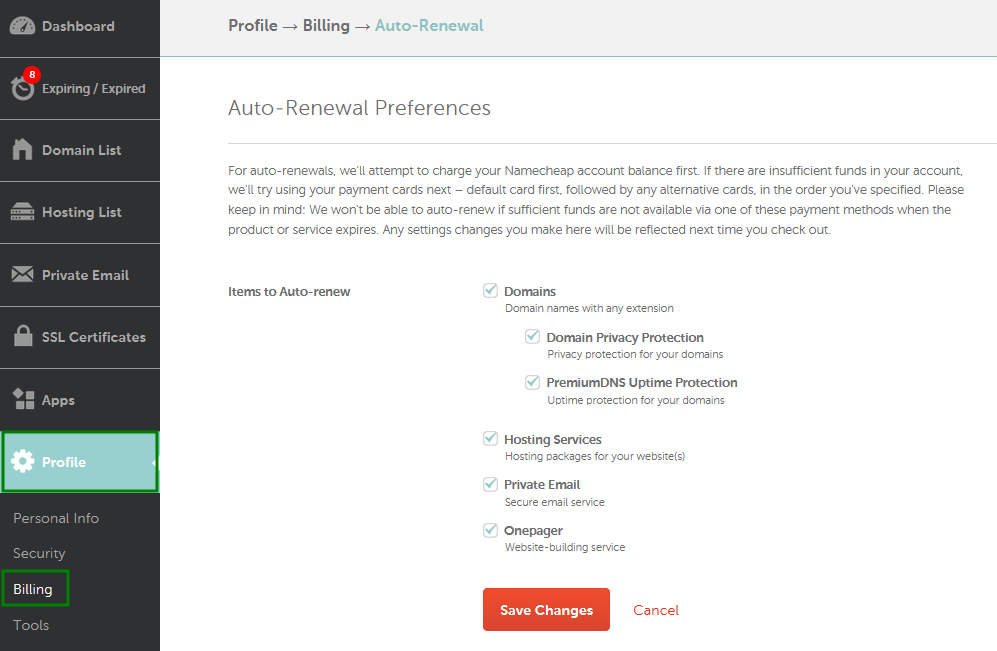Image resolution: width=997 pixels, height=651 pixels.
Task: Click the Apps grid icon
Action: click(x=24, y=399)
